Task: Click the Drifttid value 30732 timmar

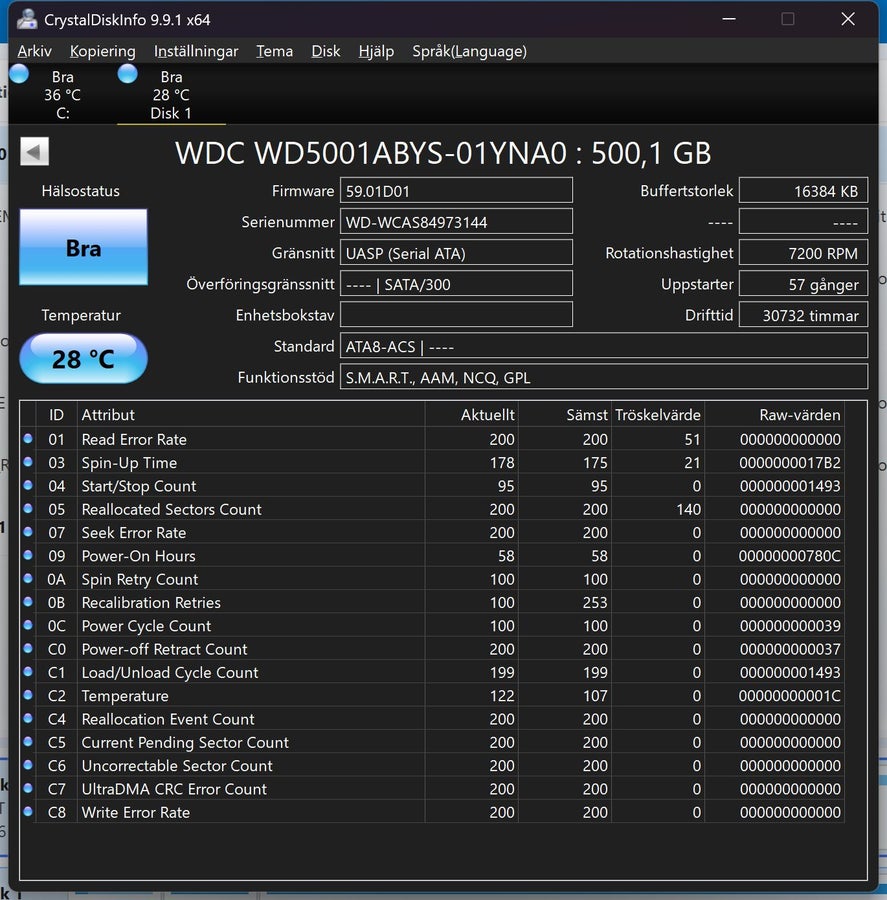Action: (803, 315)
